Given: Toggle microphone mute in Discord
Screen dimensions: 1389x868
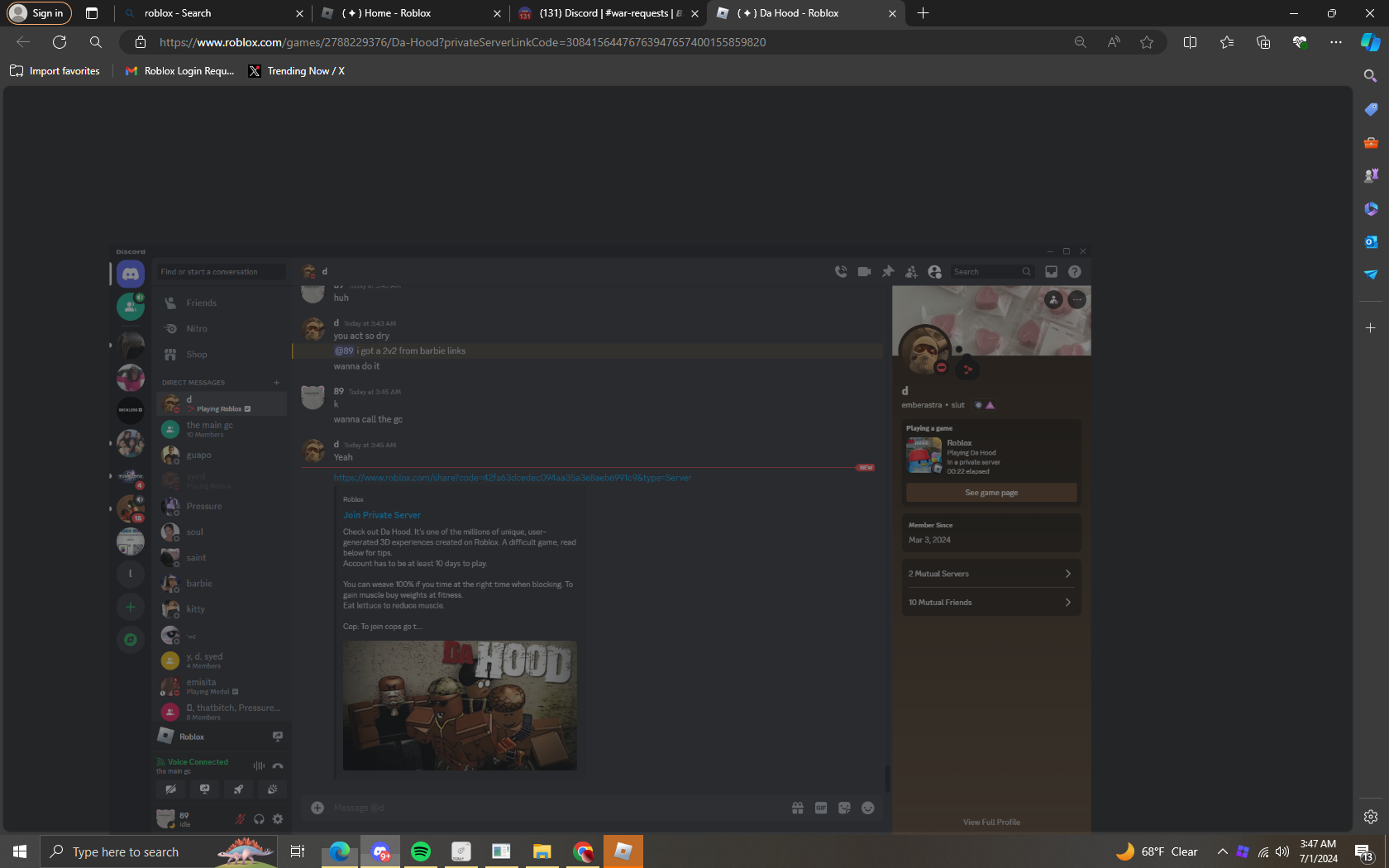Looking at the screenshot, I should pyautogui.click(x=240, y=819).
